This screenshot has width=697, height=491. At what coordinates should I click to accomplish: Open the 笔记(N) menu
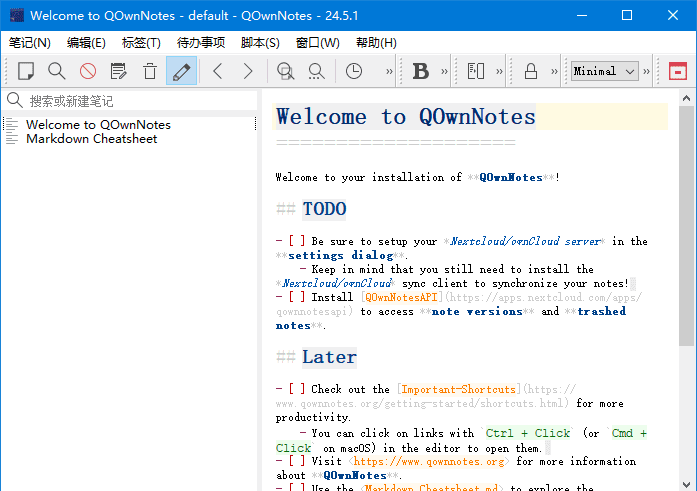tap(30, 43)
